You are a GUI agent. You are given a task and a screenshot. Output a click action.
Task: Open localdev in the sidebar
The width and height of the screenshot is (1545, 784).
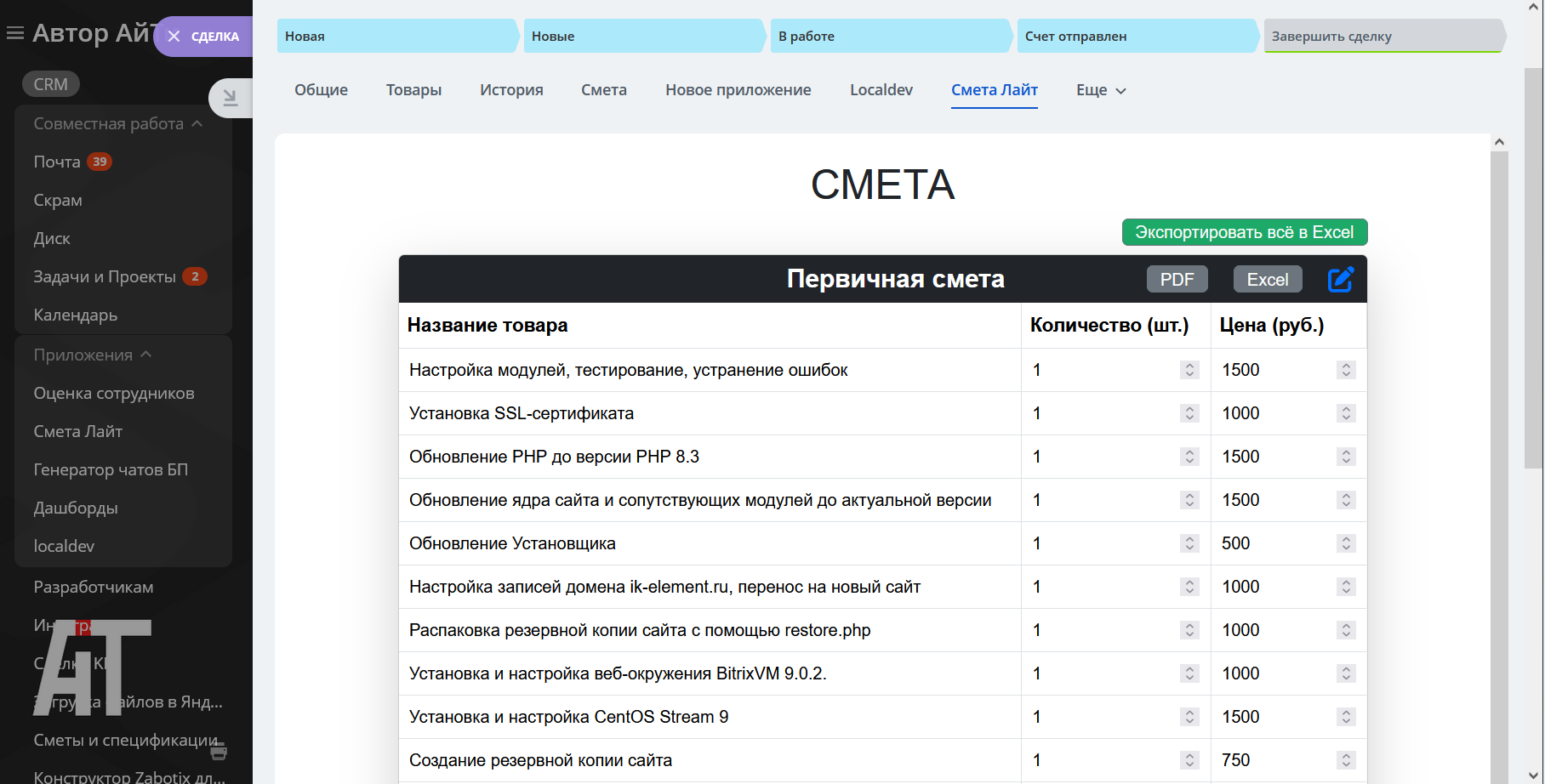64,546
